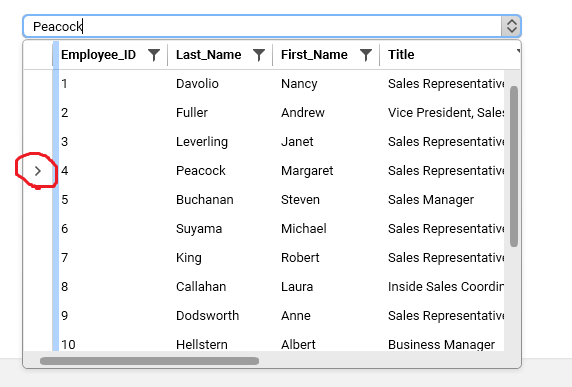The height and width of the screenshot is (387, 572).
Task: Select the Peacock cell in the grid
Action: tap(201, 171)
